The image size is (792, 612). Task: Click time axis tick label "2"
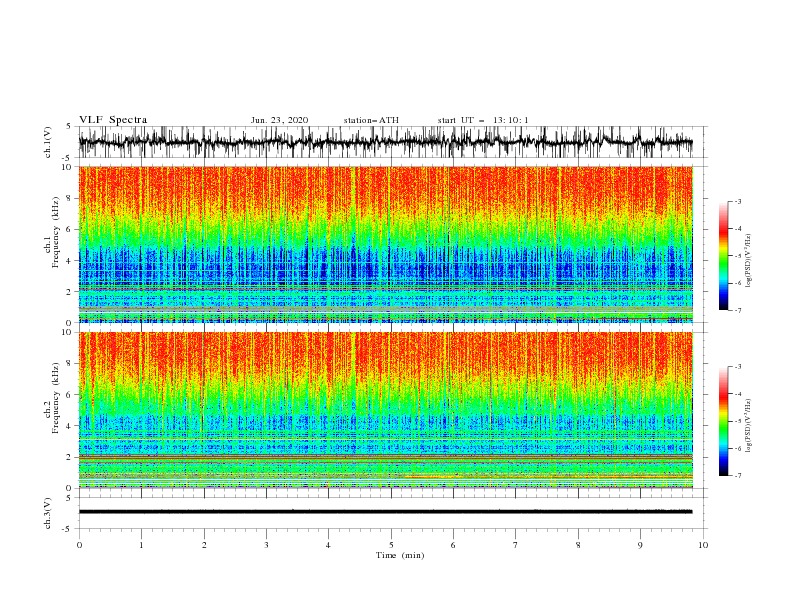click(x=204, y=545)
